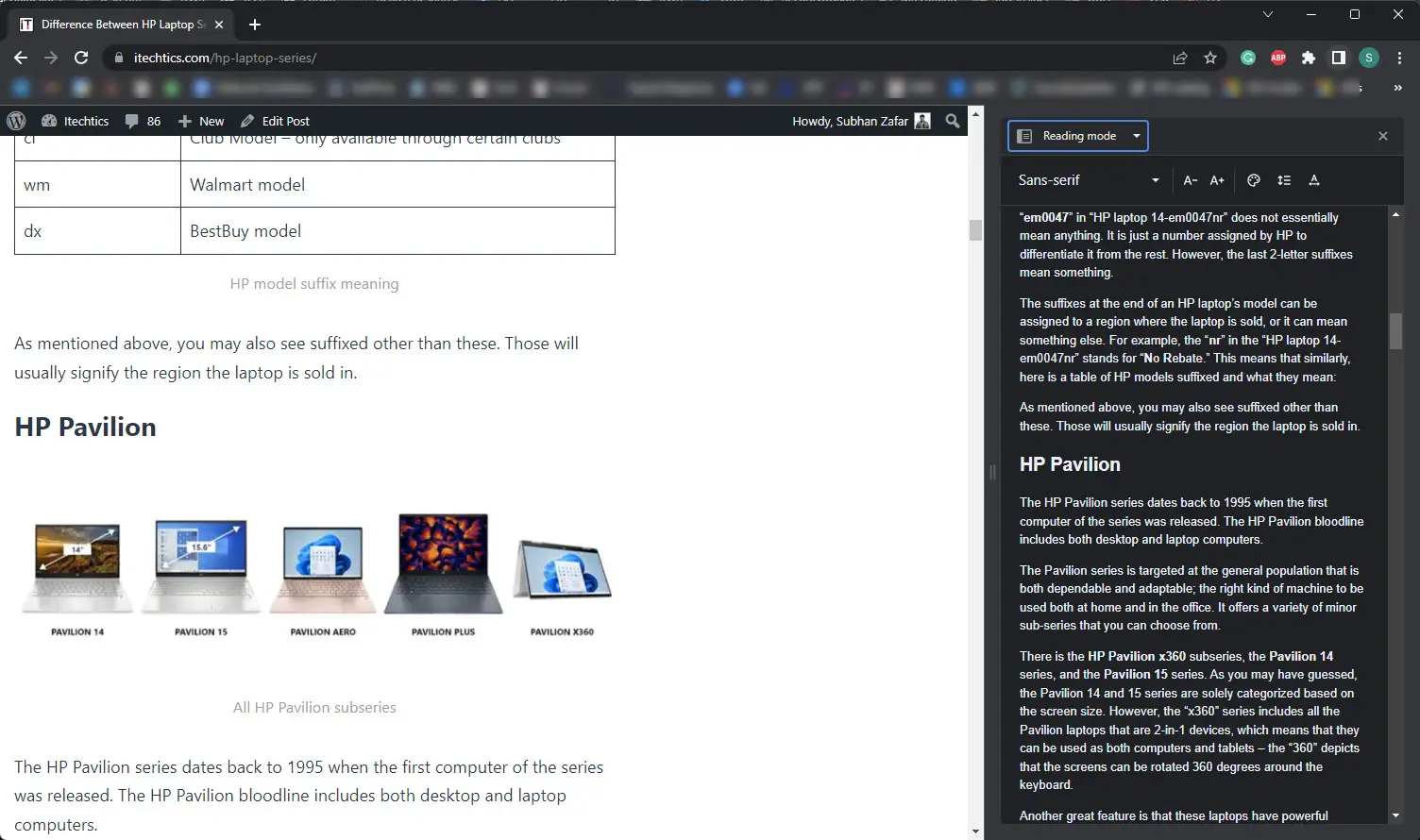Open the Grammarly extension icon

[x=1248, y=58]
